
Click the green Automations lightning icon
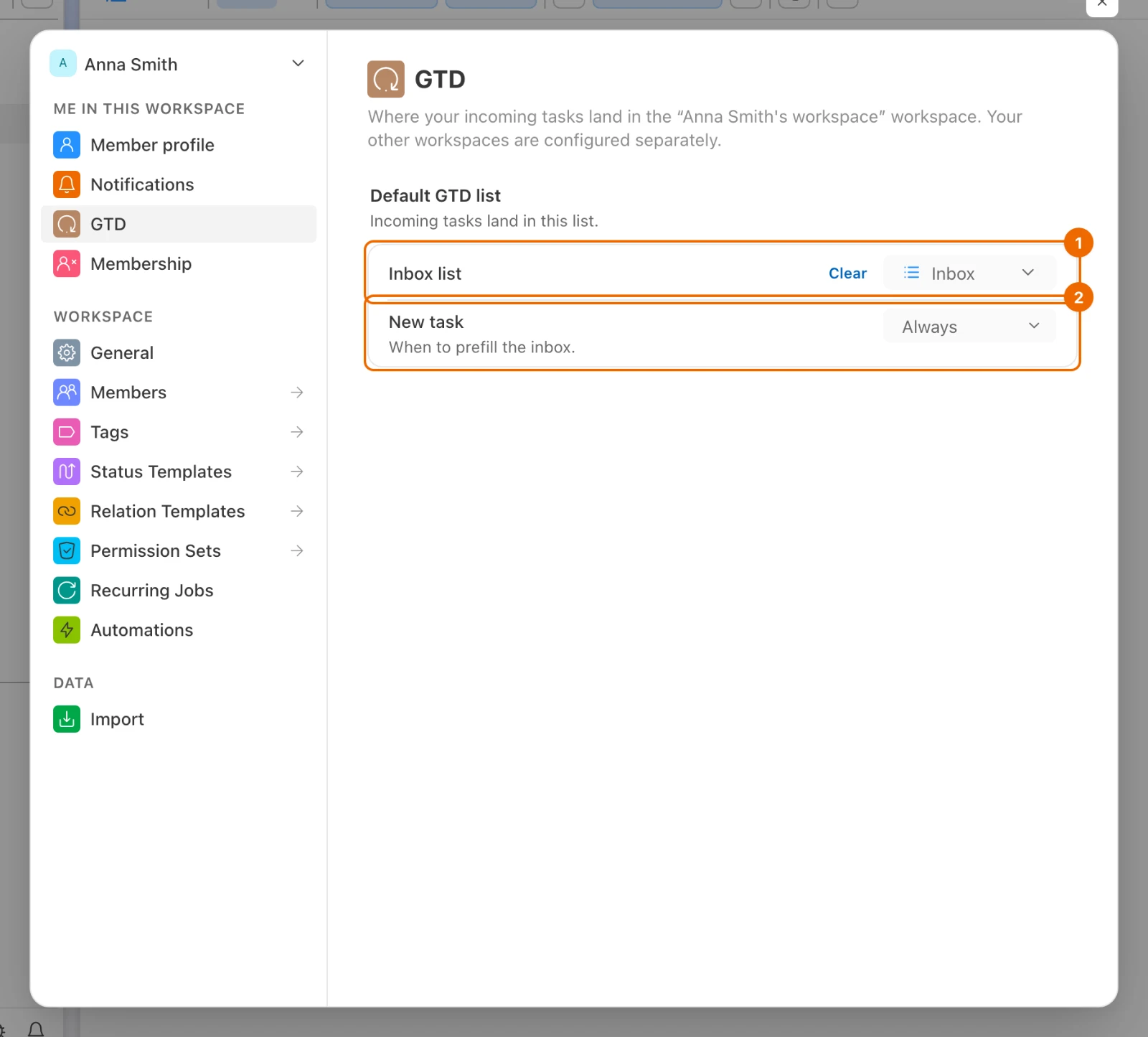[x=67, y=630]
